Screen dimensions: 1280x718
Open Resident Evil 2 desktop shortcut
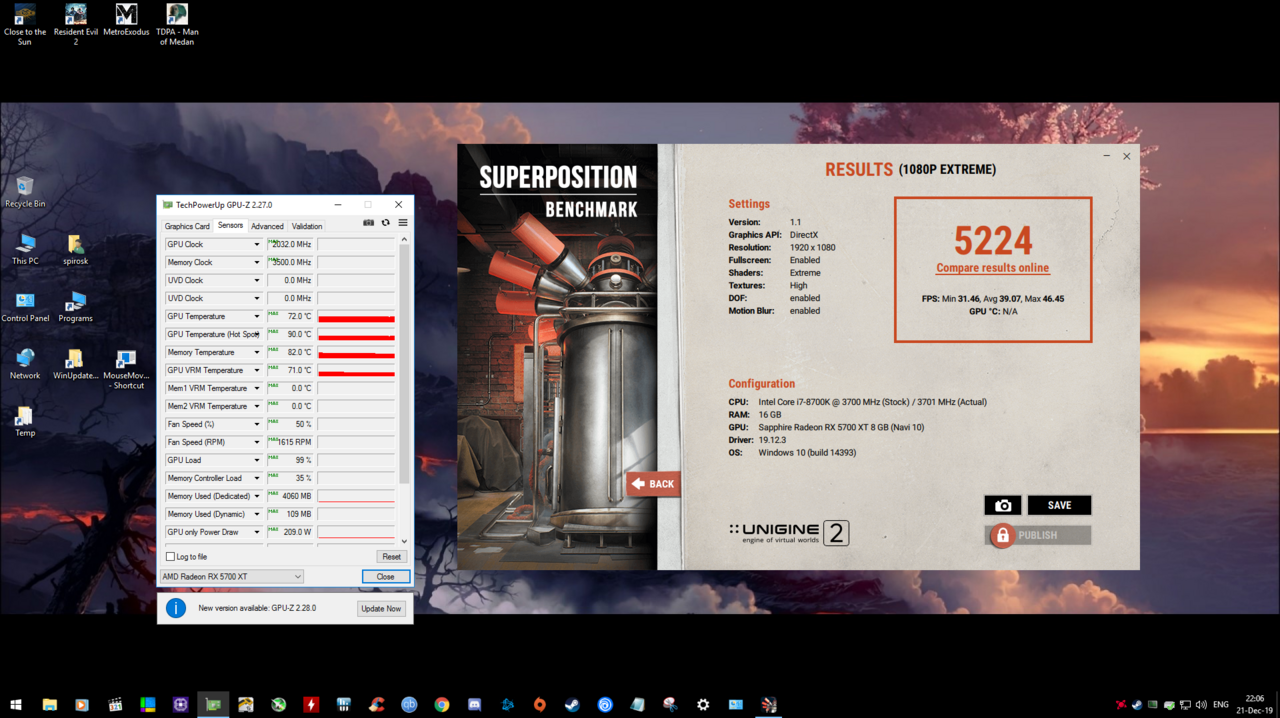click(75, 24)
